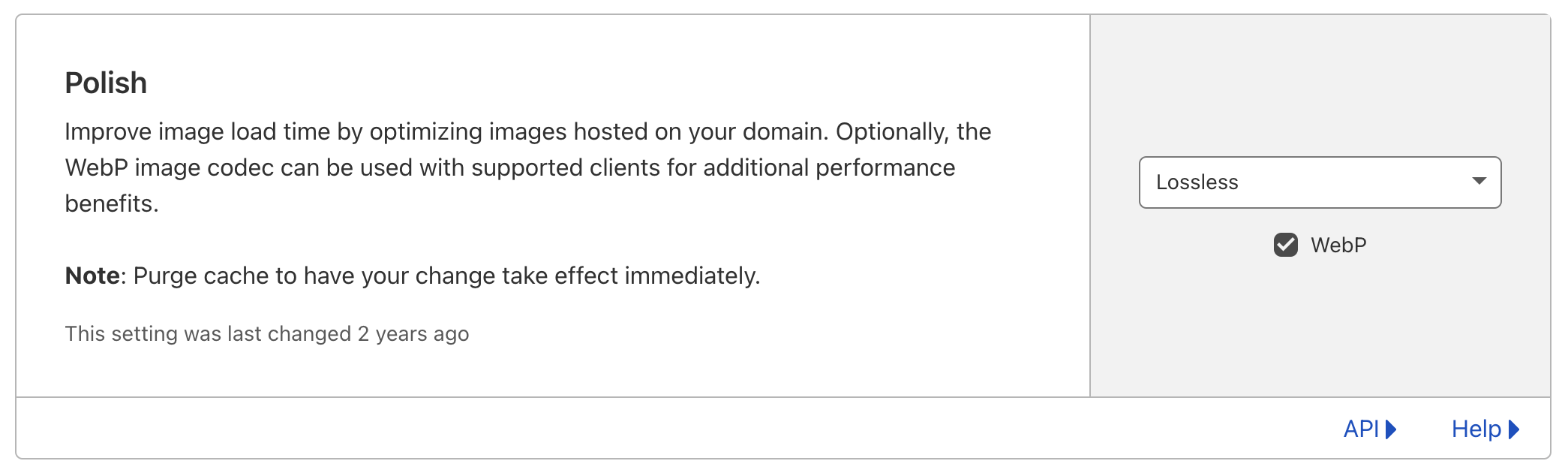The height and width of the screenshot is (470, 1568).
Task: Click the triangle arrow beside Help
Action: click(x=1514, y=429)
